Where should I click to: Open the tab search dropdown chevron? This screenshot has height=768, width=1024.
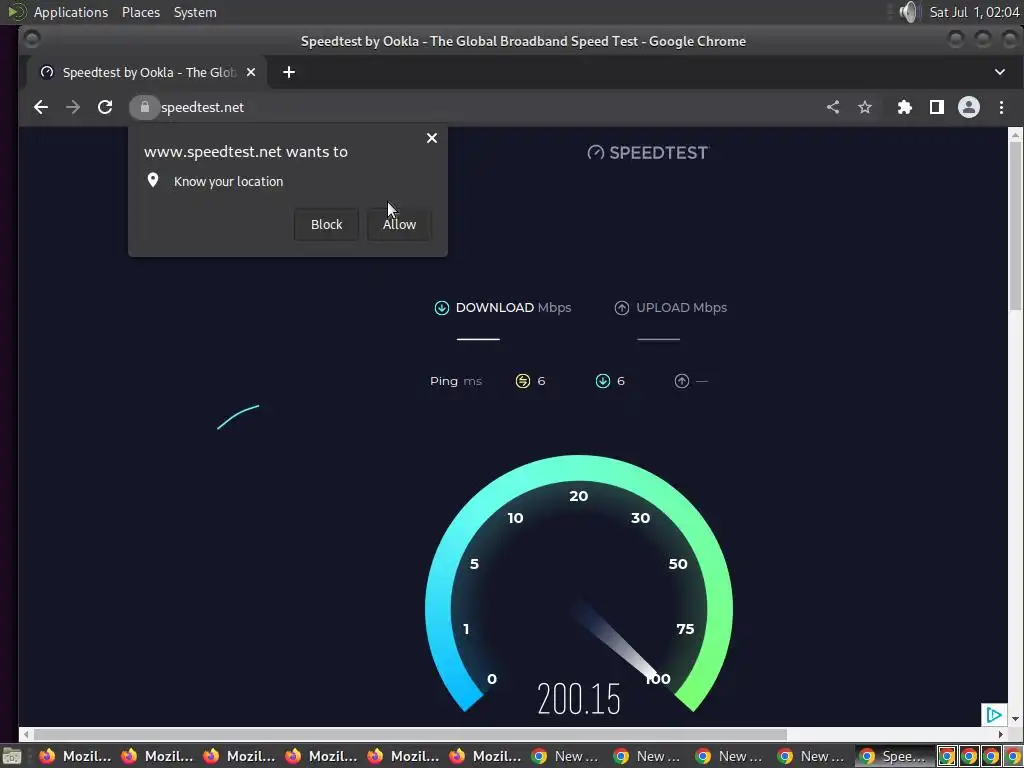pyautogui.click(x=1000, y=72)
